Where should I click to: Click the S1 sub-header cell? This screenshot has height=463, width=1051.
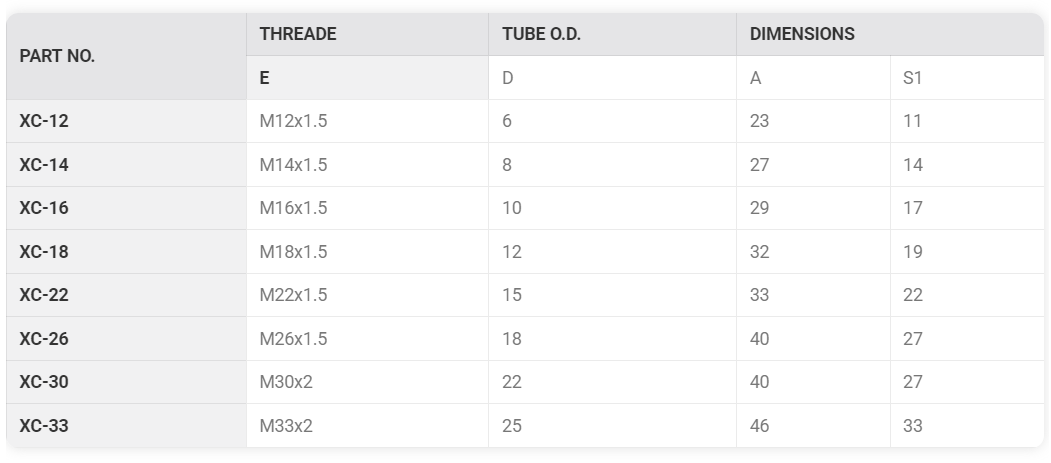click(912, 78)
